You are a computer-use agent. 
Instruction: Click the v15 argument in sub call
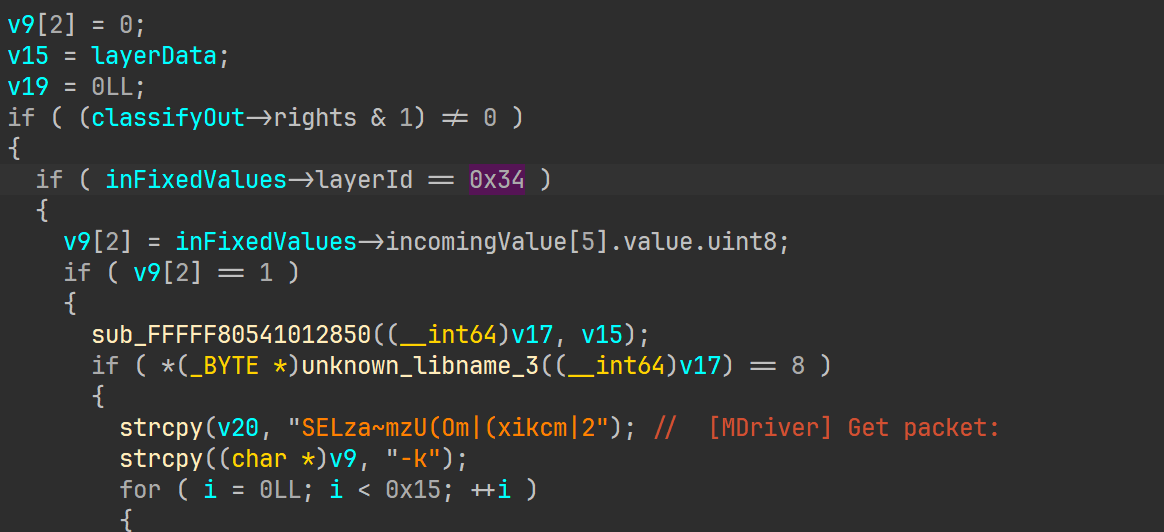pyautogui.click(x=601, y=335)
